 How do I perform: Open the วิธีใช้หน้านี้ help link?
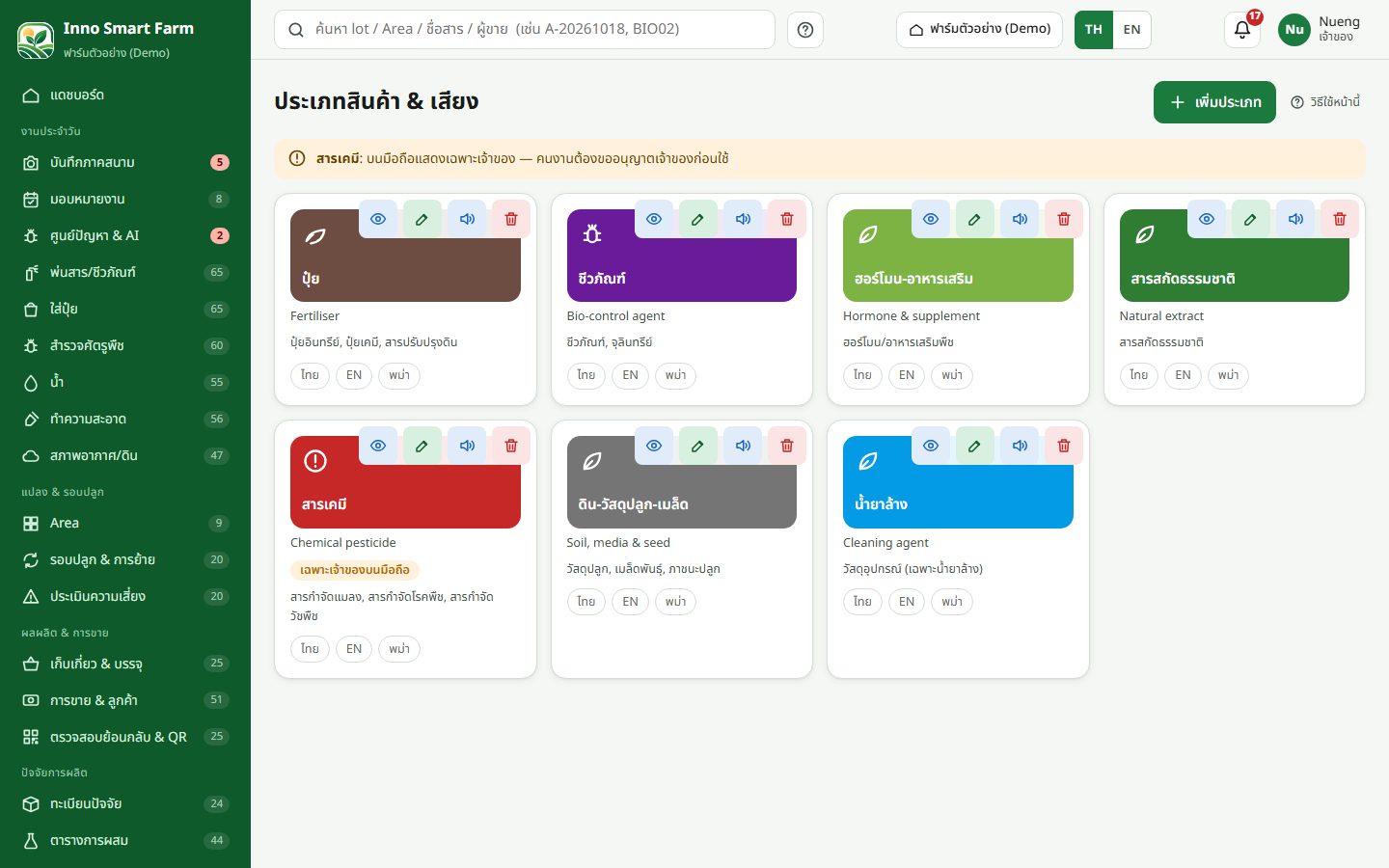point(1325,102)
